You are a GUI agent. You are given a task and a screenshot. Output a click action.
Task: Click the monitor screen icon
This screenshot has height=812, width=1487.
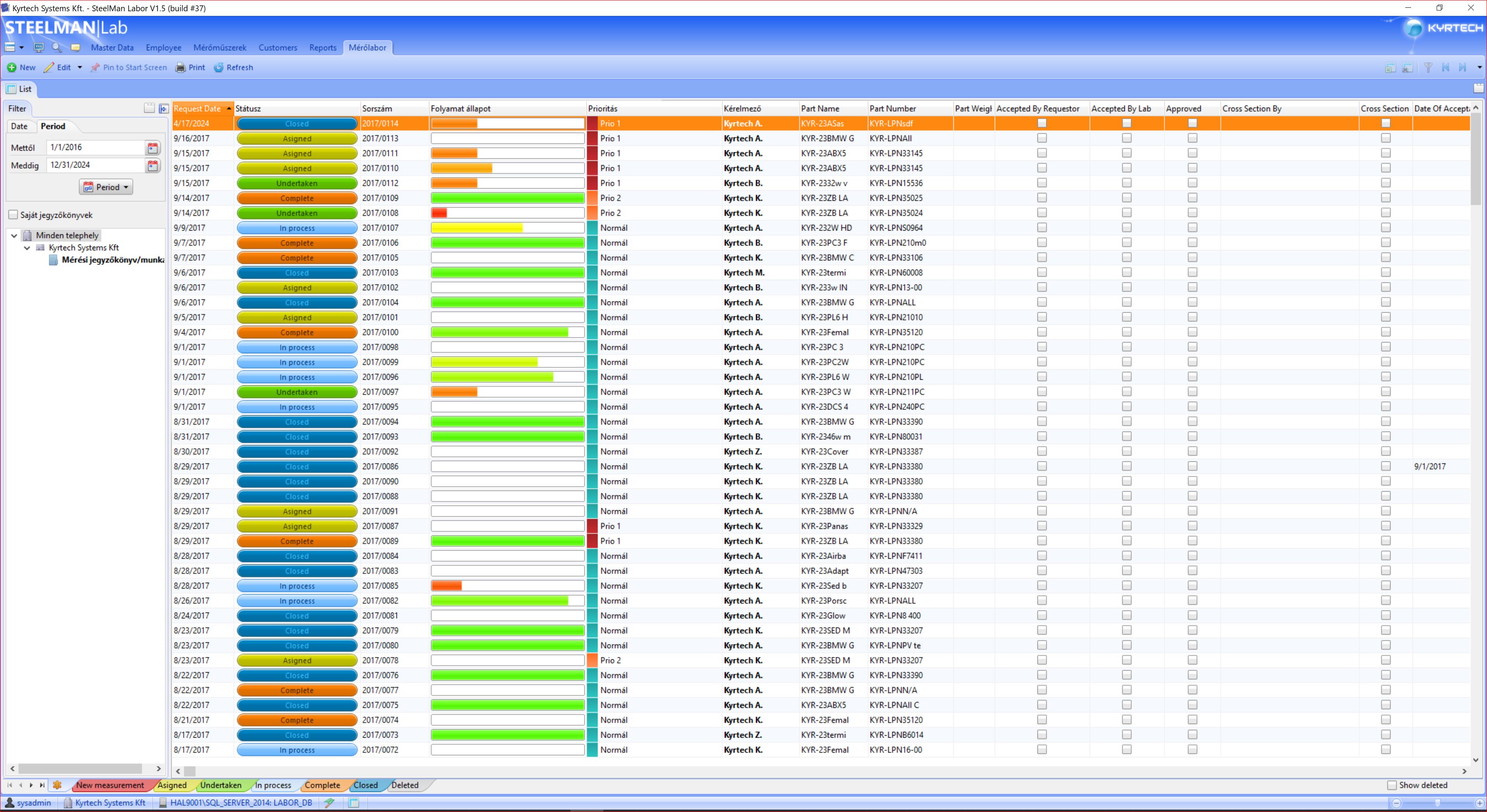point(39,47)
